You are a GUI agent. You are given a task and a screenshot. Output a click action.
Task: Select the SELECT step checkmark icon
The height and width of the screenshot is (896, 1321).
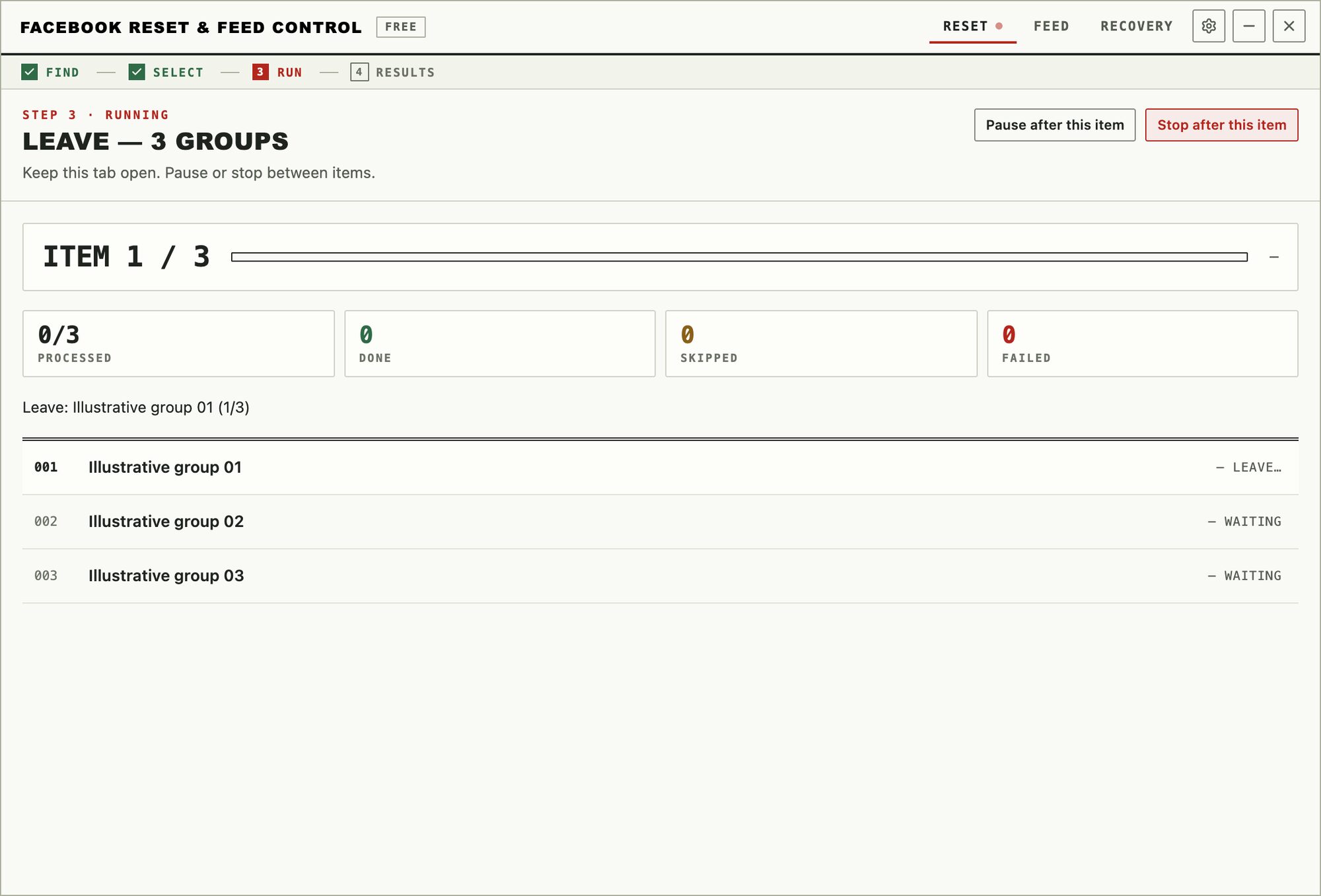[x=137, y=72]
